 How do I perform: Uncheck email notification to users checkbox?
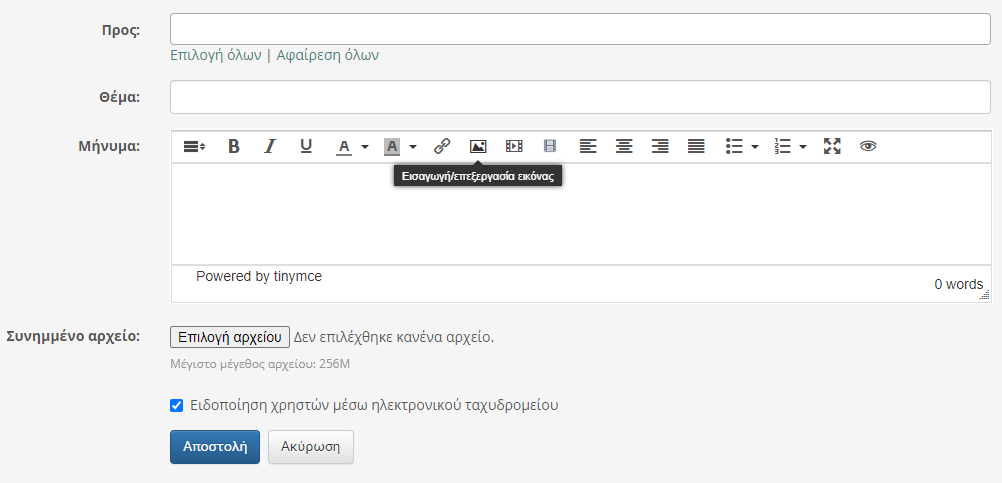(177, 406)
